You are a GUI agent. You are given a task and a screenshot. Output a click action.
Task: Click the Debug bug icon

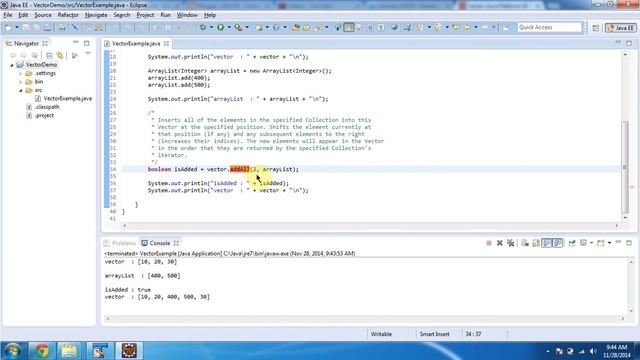pyautogui.click(x=202, y=27)
